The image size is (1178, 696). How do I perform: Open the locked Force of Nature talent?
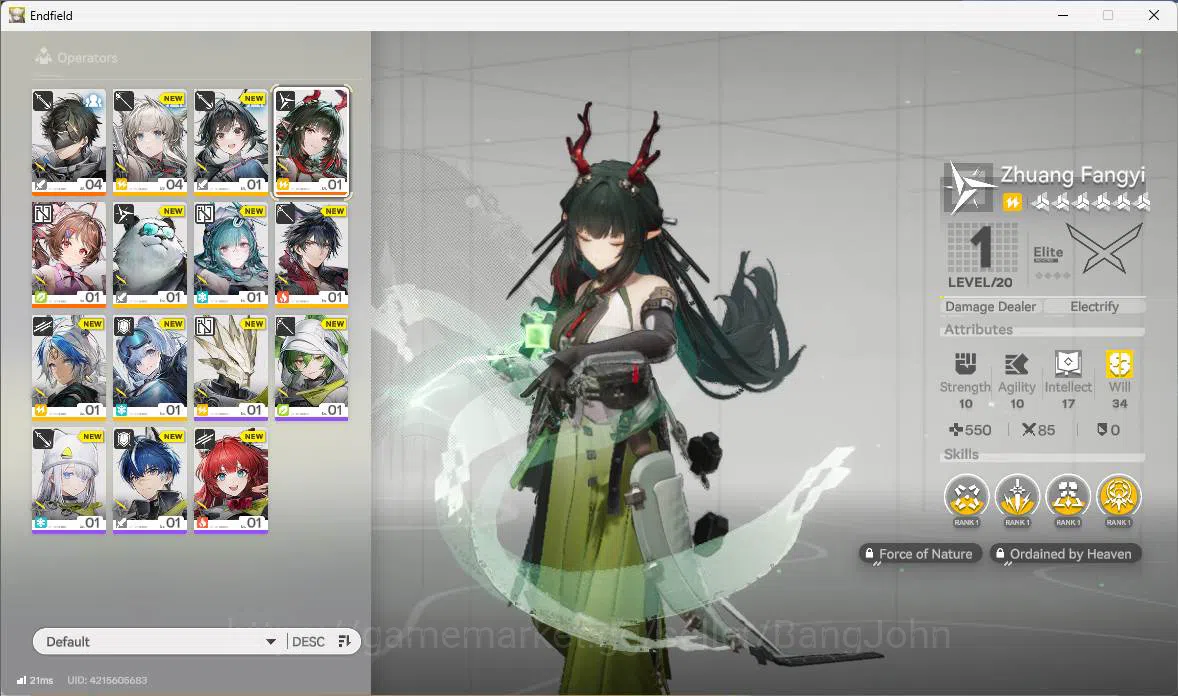[920, 554]
